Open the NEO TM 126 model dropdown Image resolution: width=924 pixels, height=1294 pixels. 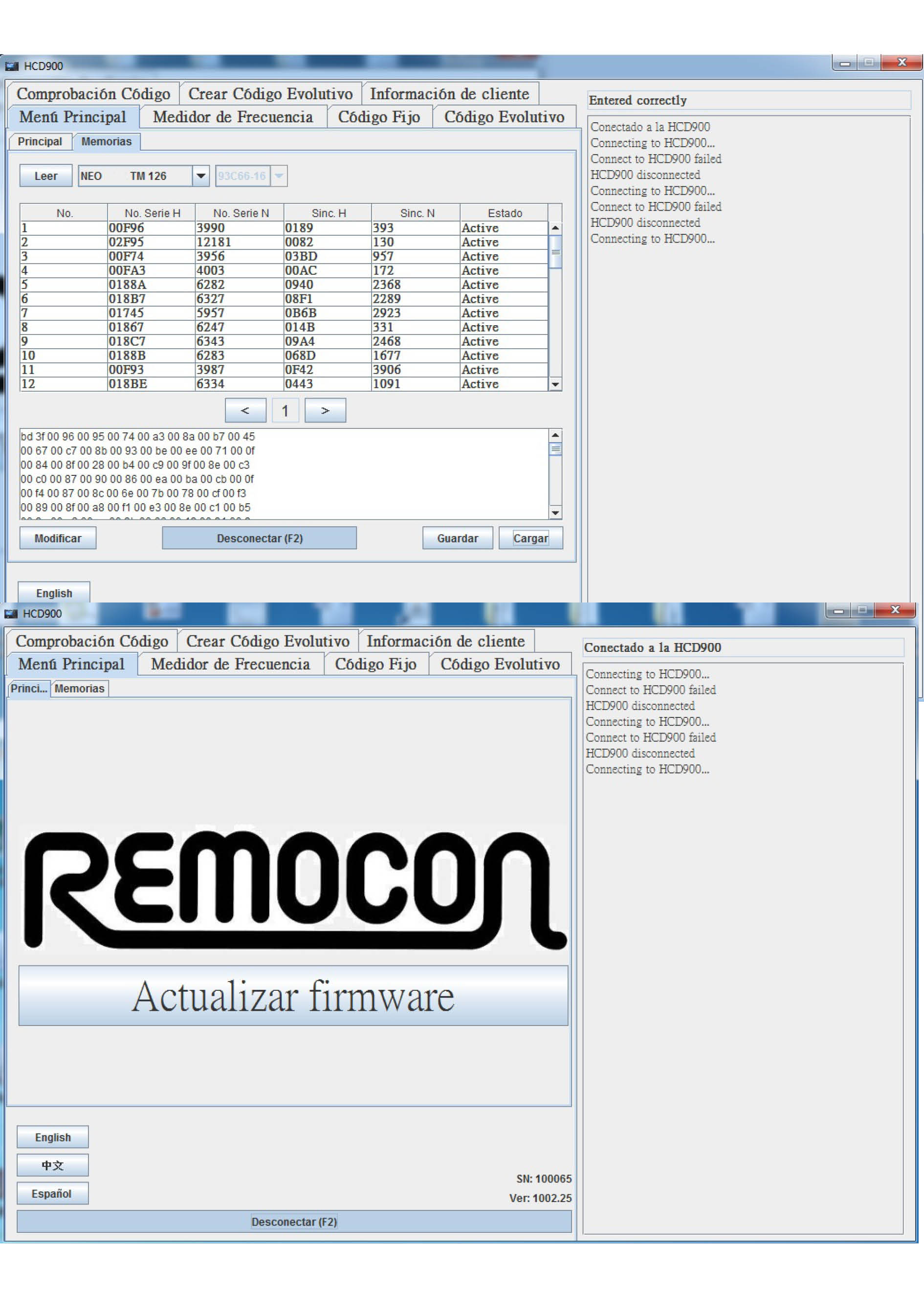[200, 176]
